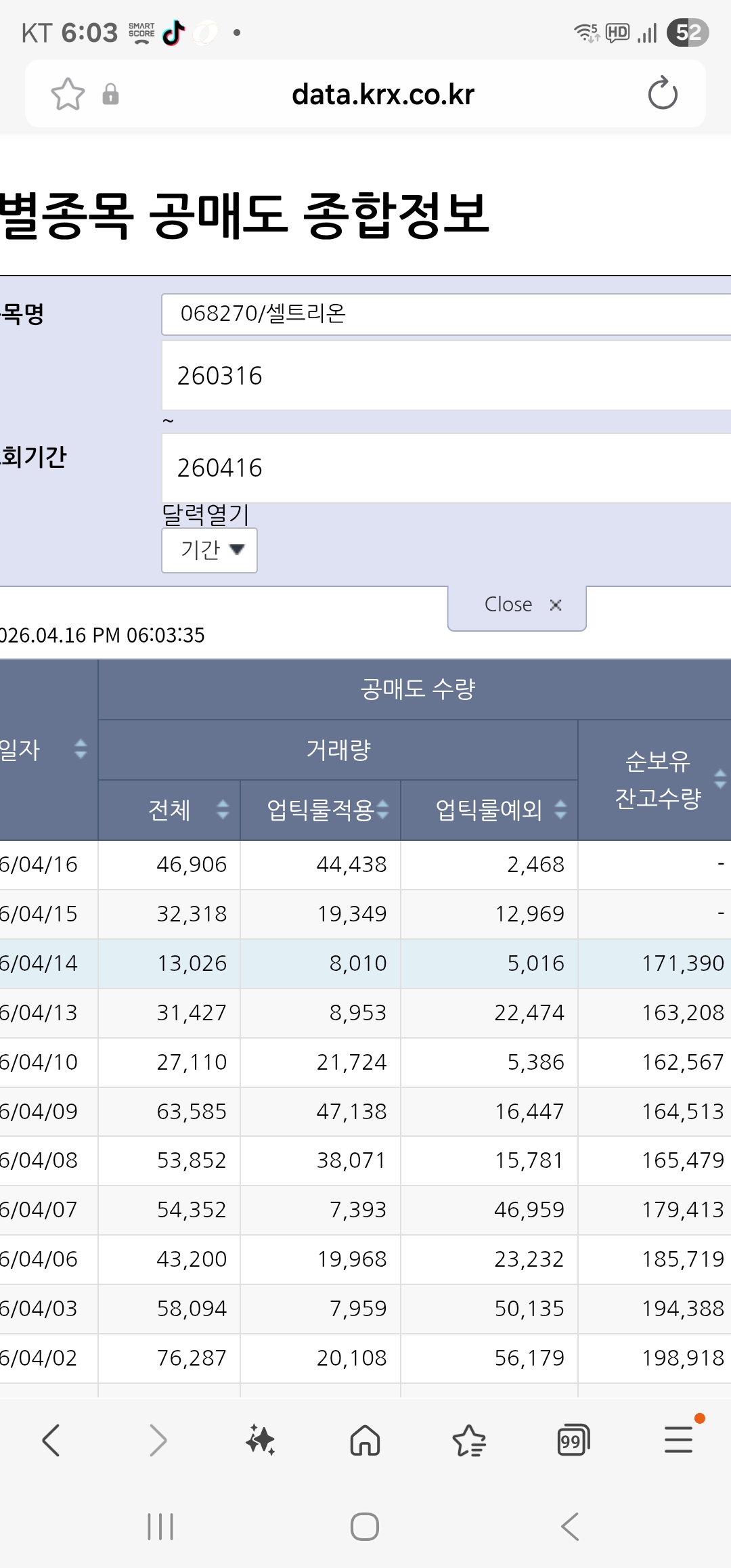Open the browser hamburger menu

coord(678,1440)
